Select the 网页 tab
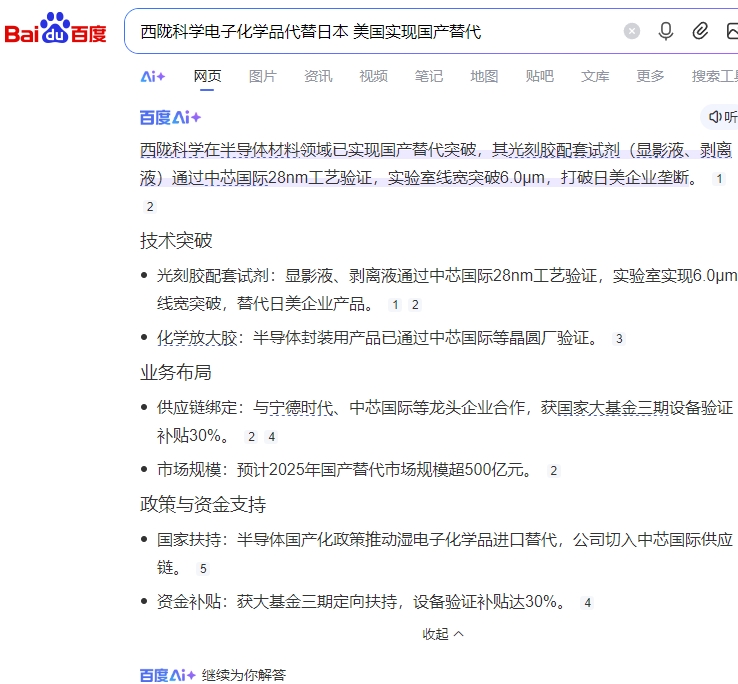 tap(207, 76)
